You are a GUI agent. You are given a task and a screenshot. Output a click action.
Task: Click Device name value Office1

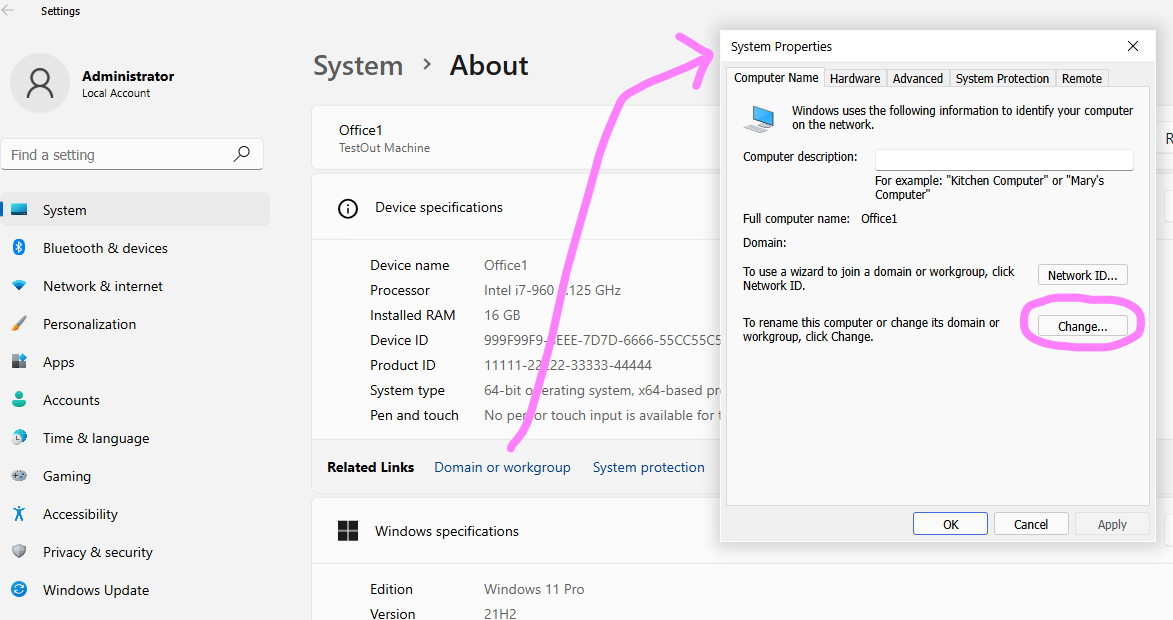[506, 266]
